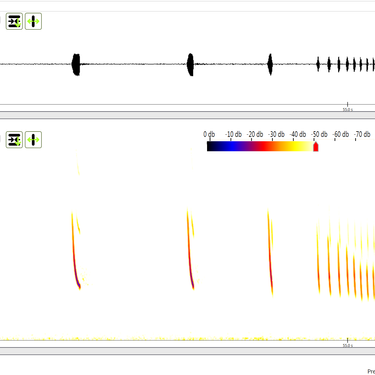Screen dimensions: 375x375
Task: Click the spectrogram panel green horizontal-arrows icon
Action: coord(33,140)
